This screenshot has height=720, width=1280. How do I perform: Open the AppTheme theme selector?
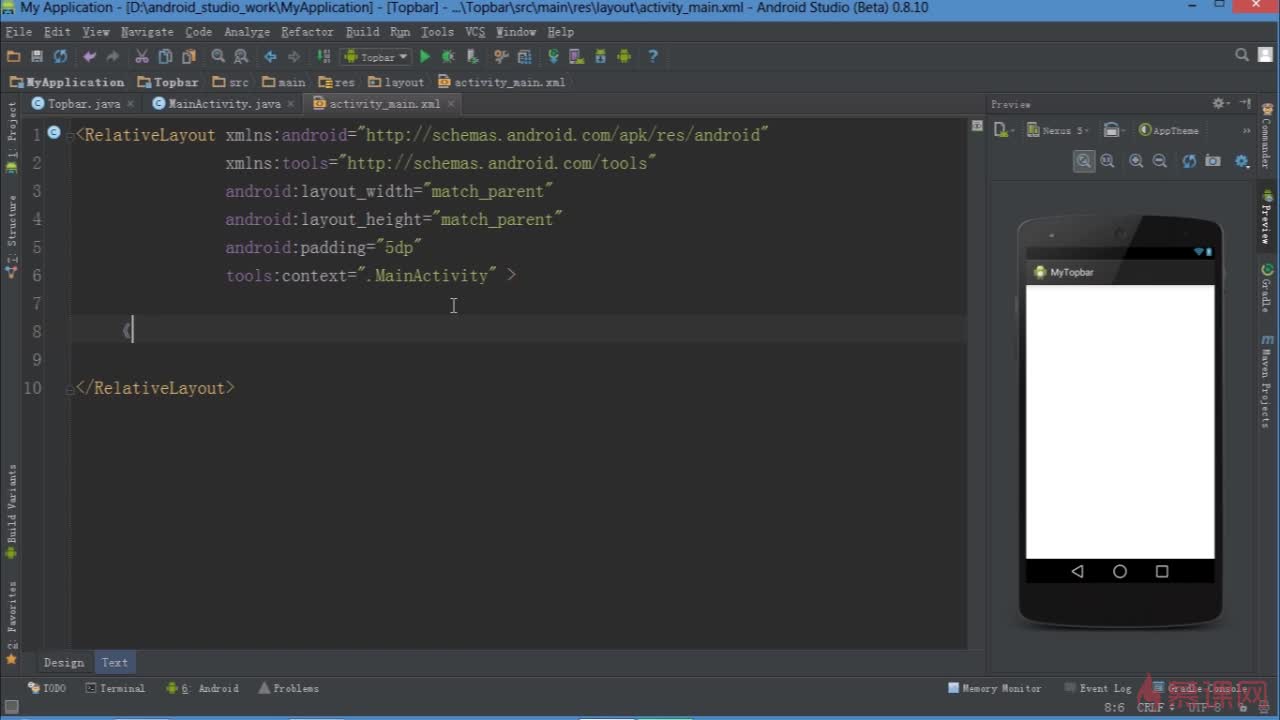pos(1169,130)
